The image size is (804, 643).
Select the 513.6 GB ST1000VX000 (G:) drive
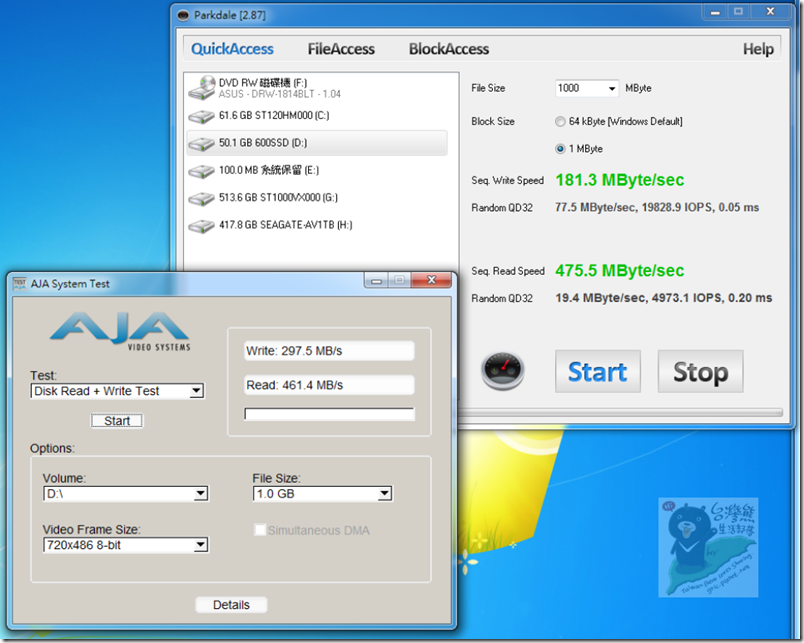coord(317,198)
